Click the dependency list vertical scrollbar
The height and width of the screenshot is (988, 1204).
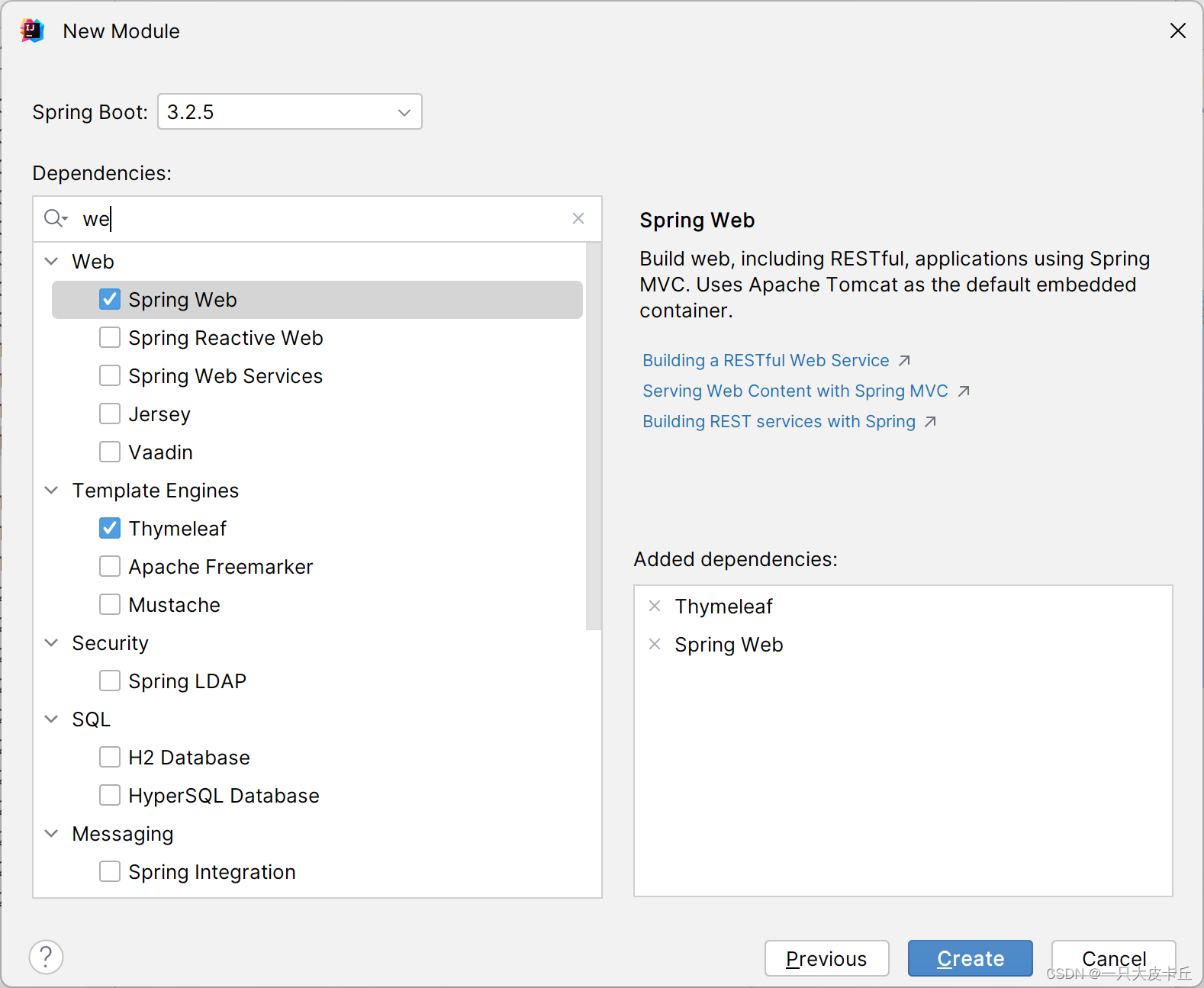click(x=594, y=436)
